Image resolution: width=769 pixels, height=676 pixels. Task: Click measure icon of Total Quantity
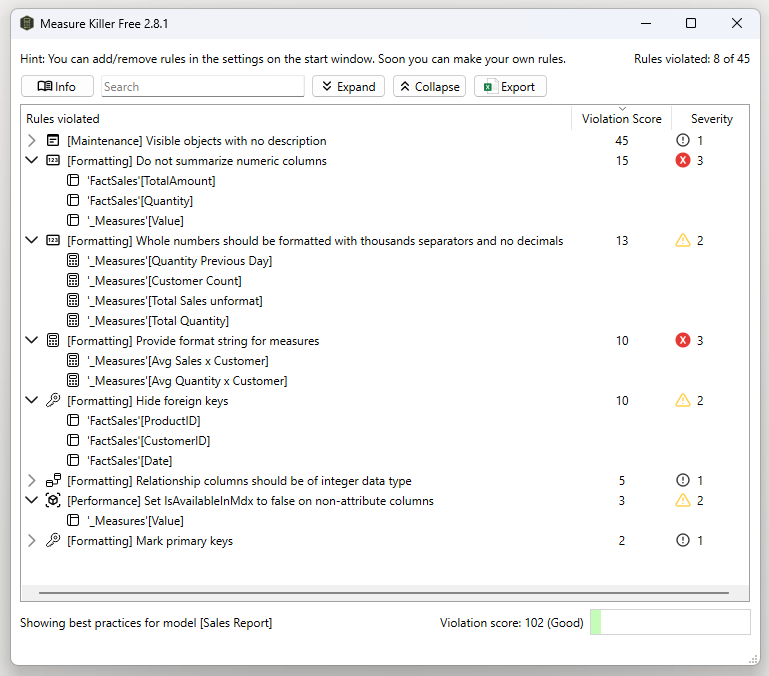[x=73, y=320]
